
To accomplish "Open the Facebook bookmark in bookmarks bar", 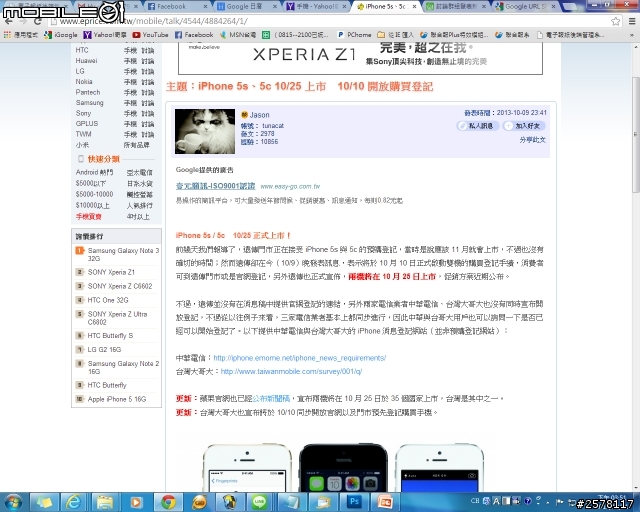I will (x=194, y=35).
